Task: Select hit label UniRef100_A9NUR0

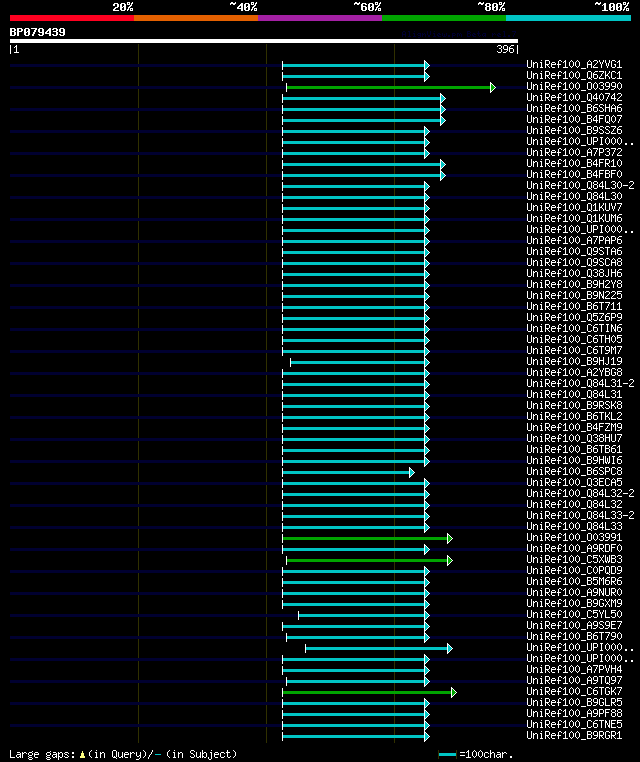Action: (x=574, y=592)
